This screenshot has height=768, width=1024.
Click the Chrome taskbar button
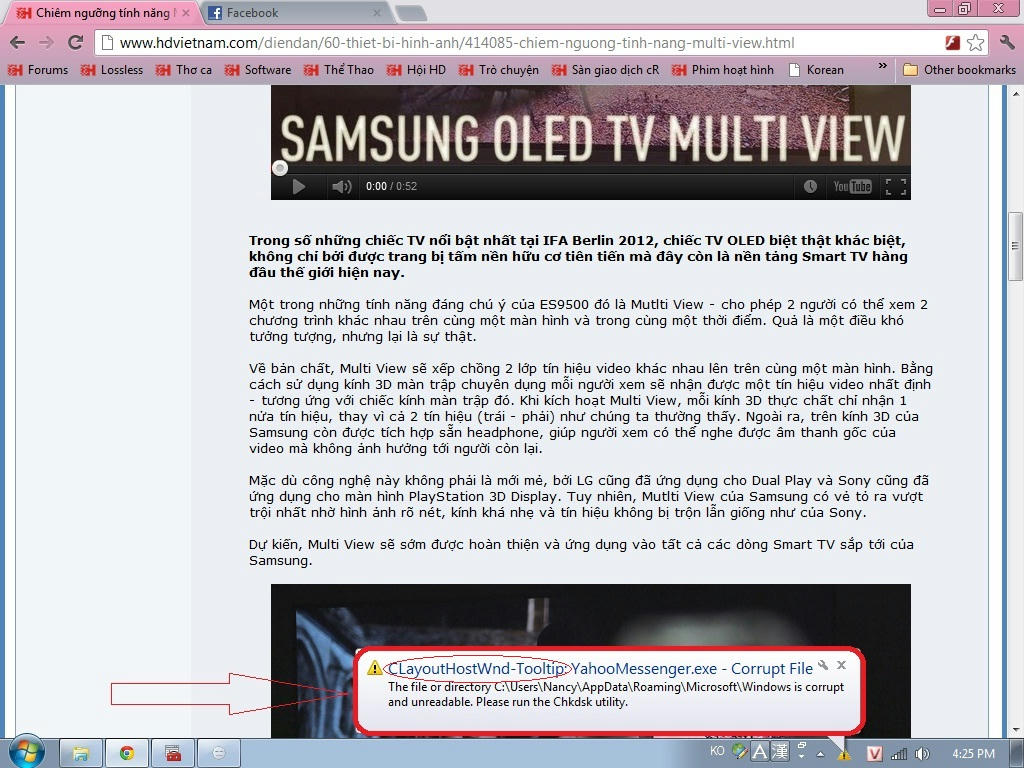click(127, 754)
